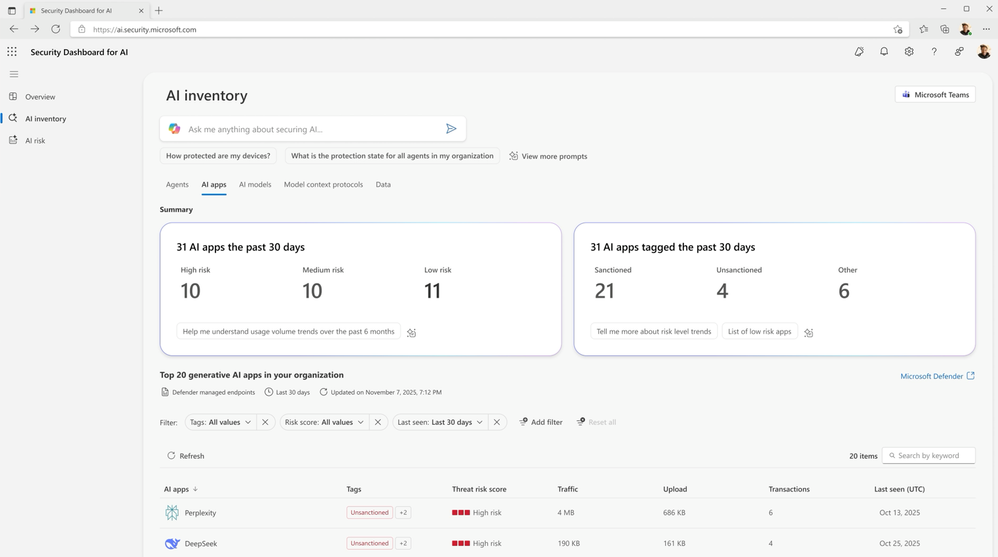Open the notifications bell
The width and height of the screenshot is (998, 557).
click(884, 52)
